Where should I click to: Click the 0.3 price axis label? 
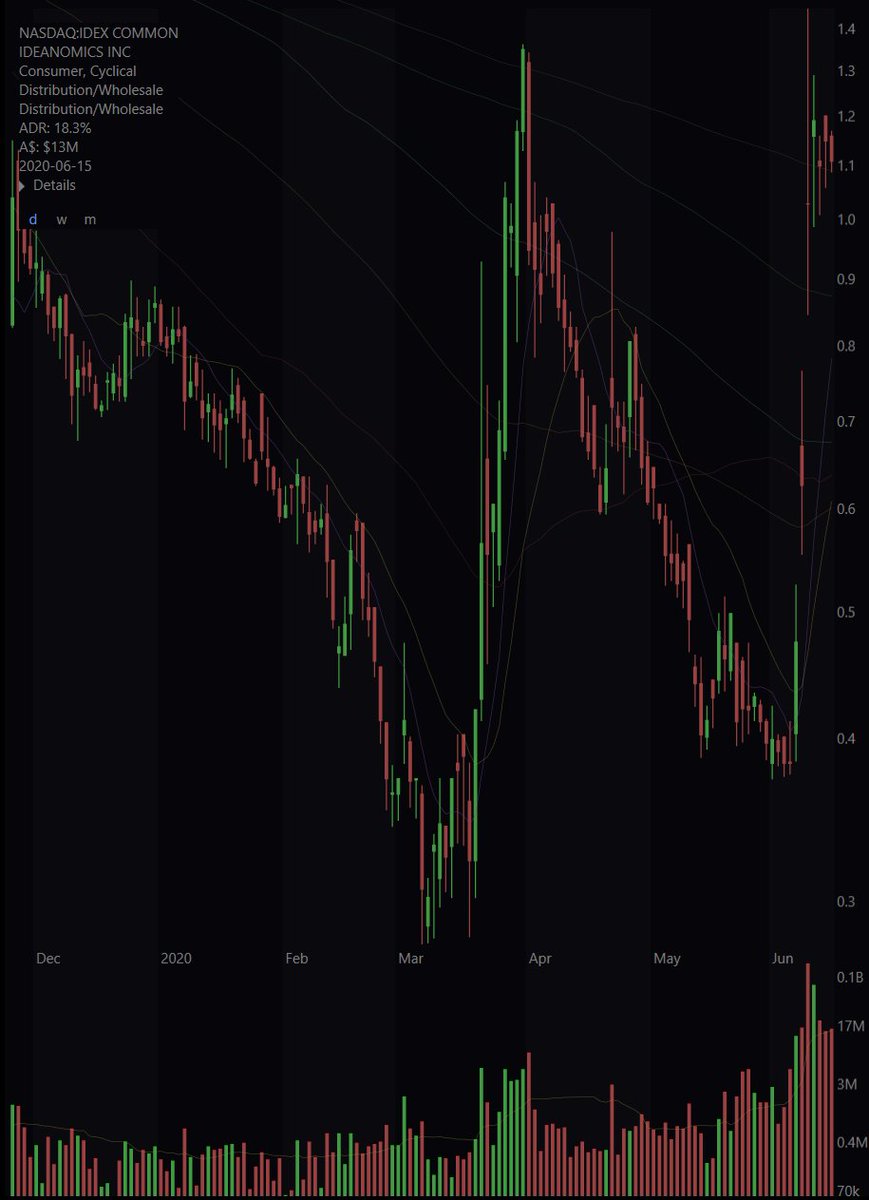pyautogui.click(x=846, y=903)
